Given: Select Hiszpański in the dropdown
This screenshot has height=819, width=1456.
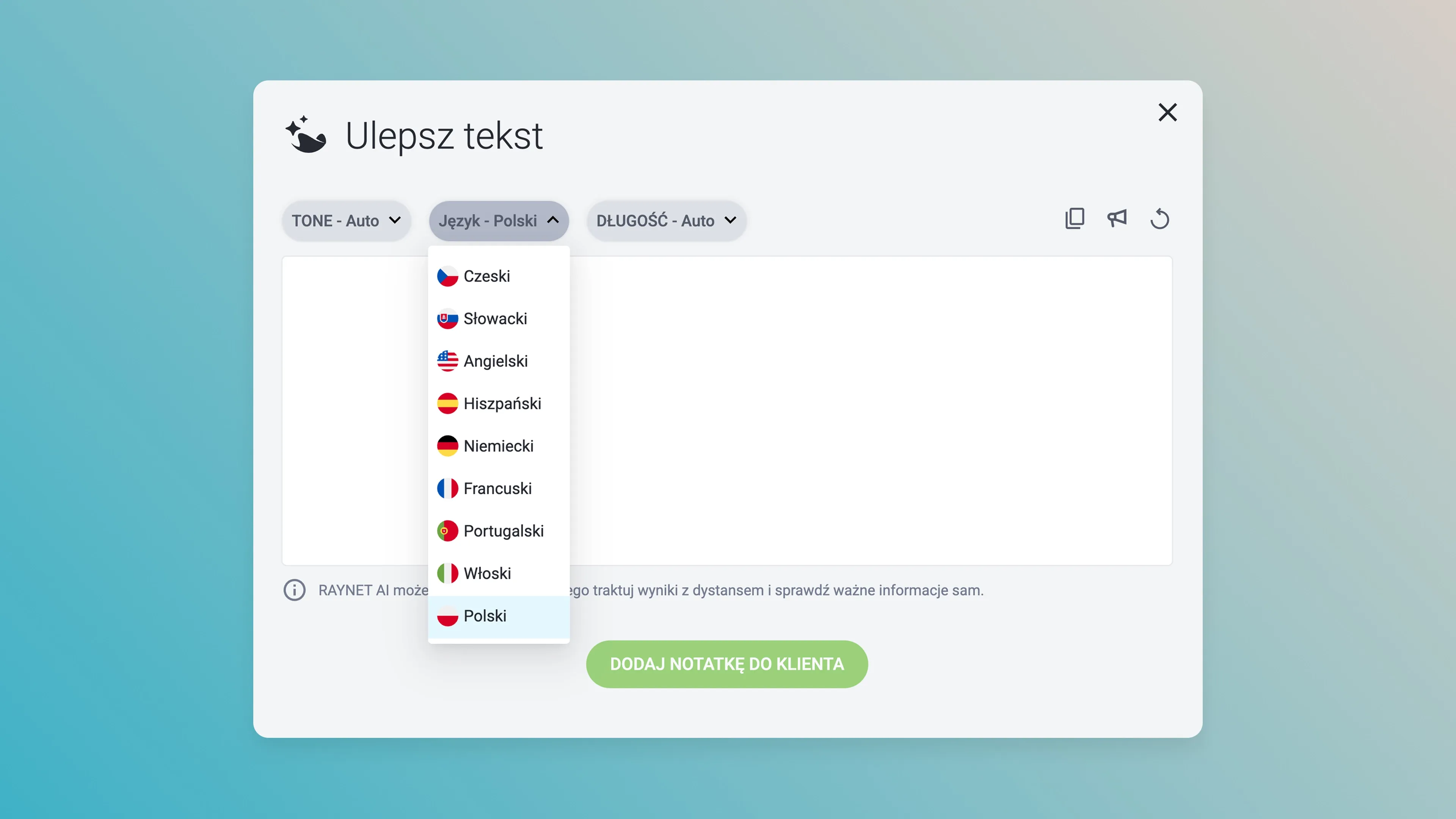Looking at the screenshot, I should pyautogui.click(x=502, y=403).
